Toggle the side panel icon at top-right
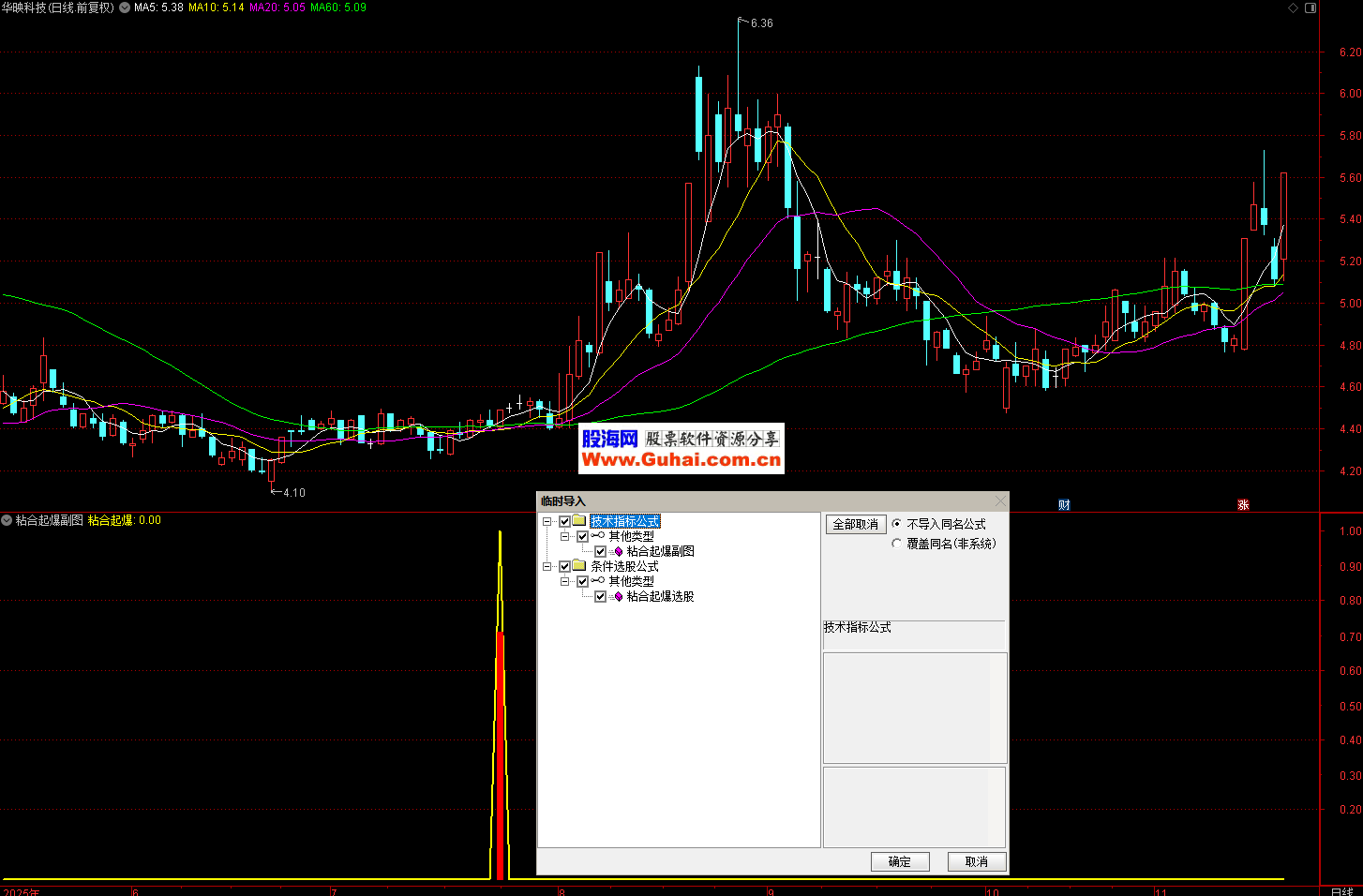This screenshot has width=1363, height=896. 1311,7
